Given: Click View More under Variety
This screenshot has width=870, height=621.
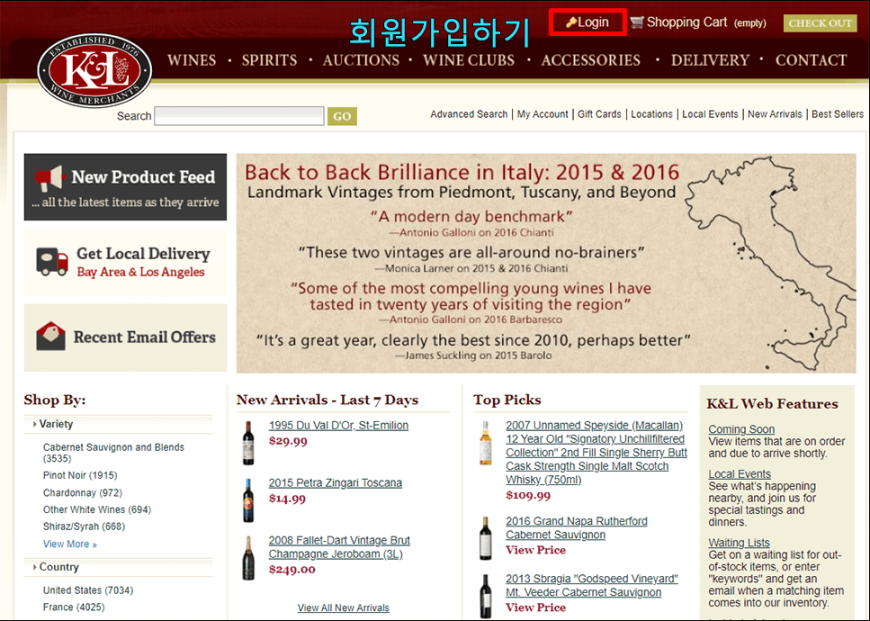Looking at the screenshot, I should 70,544.
